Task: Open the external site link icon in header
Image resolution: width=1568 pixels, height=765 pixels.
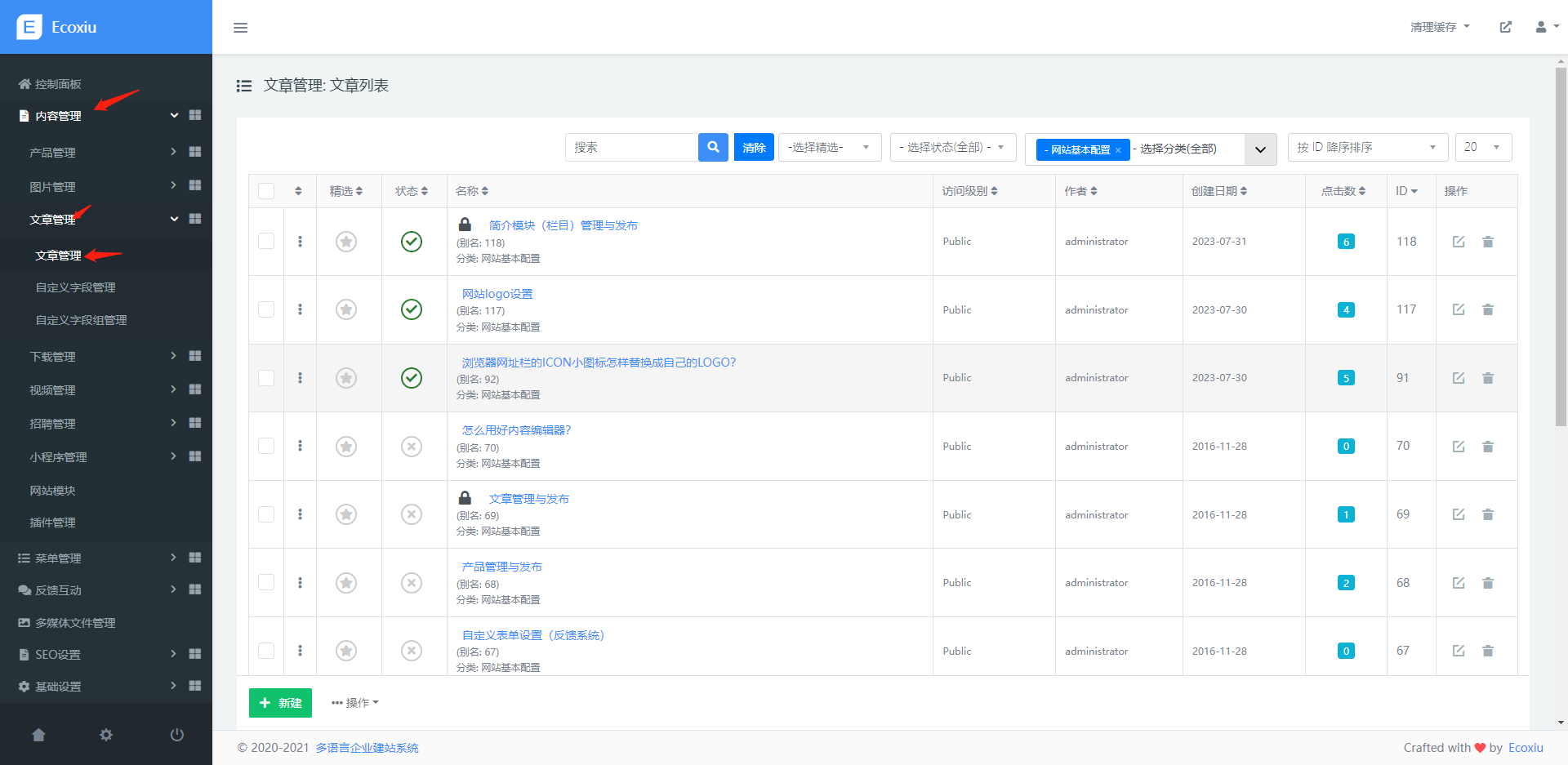Action: click(1505, 27)
